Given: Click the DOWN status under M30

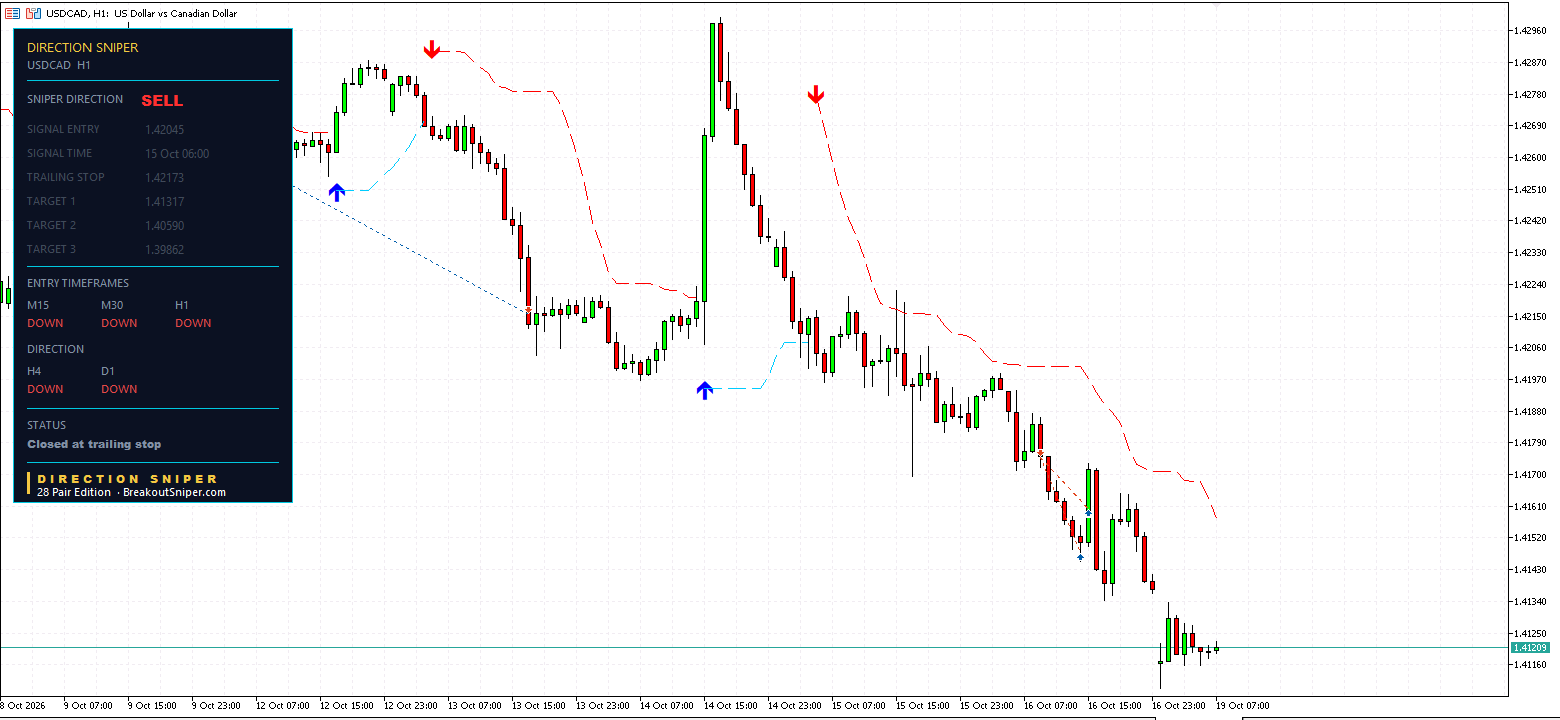Looking at the screenshot, I should point(119,323).
